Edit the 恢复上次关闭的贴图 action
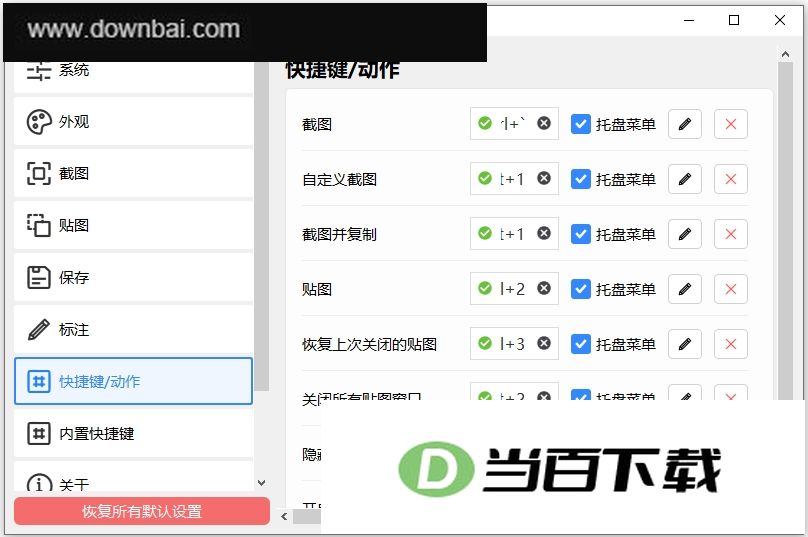The image size is (808, 537). [x=685, y=344]
